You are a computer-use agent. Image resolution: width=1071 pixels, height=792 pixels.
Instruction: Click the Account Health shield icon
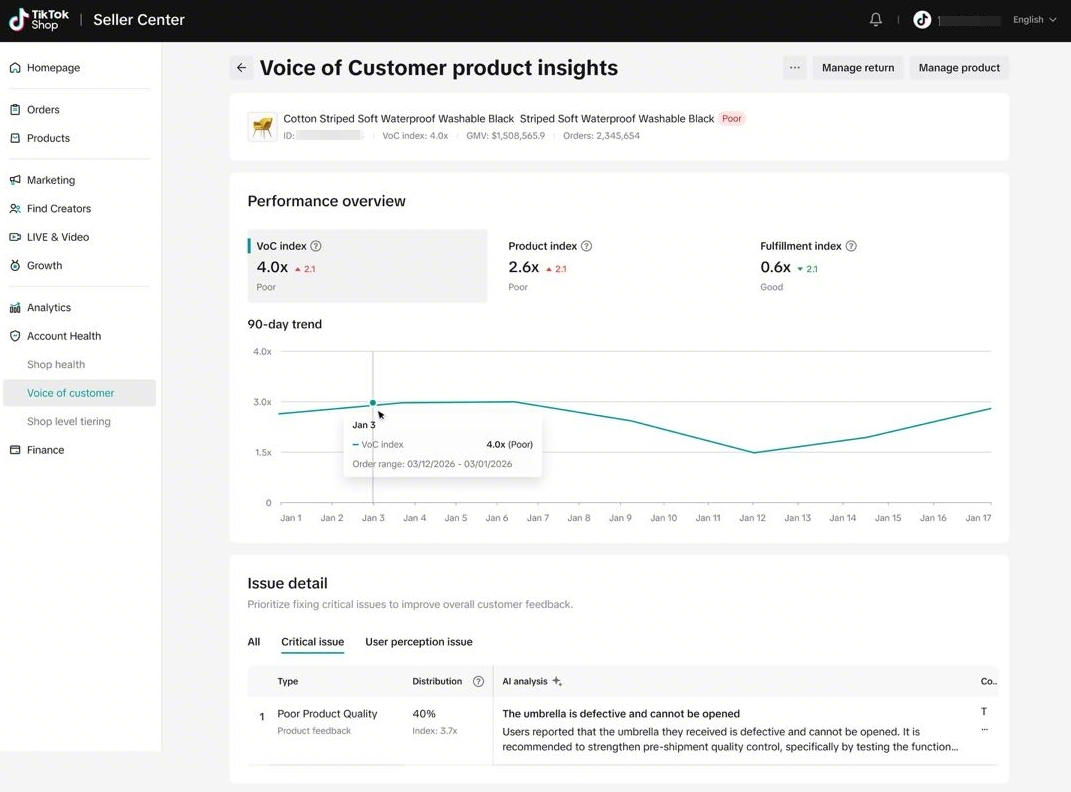15,336
